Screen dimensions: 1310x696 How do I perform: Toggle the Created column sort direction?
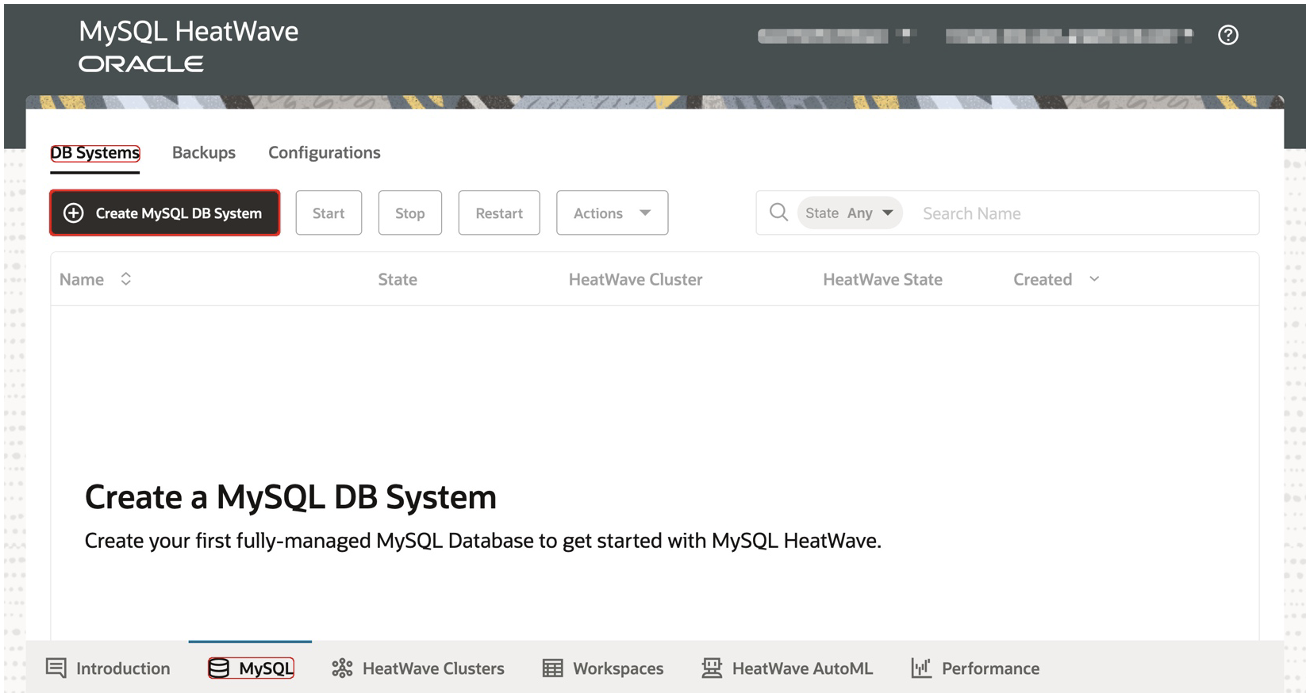tap(1093, 279)
